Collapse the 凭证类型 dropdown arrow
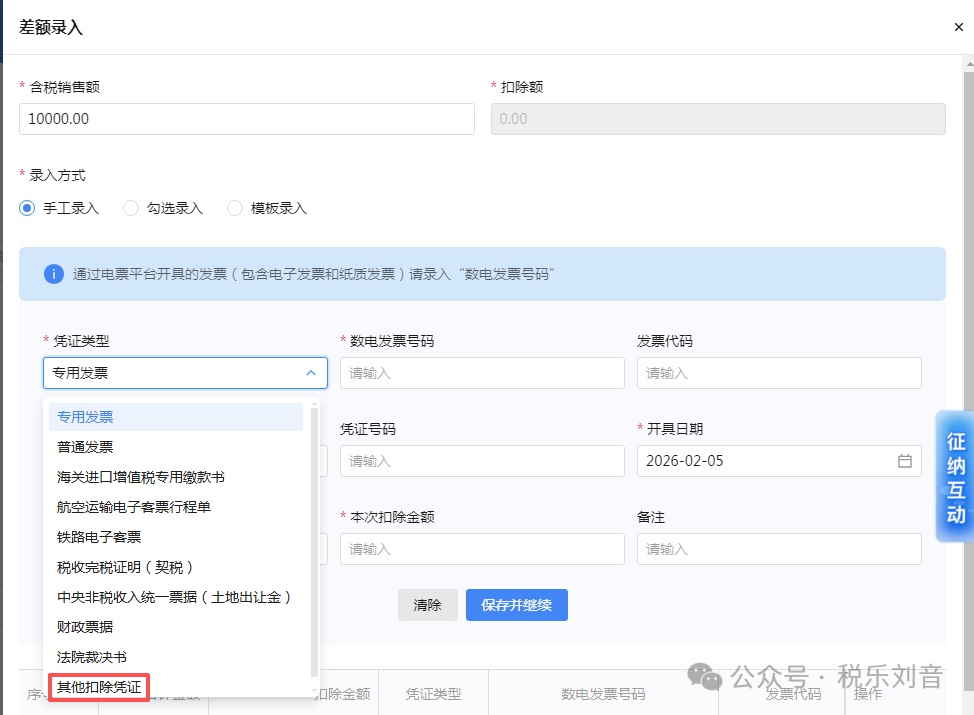Viewport: 974px width, 715px height. point(311,373)
